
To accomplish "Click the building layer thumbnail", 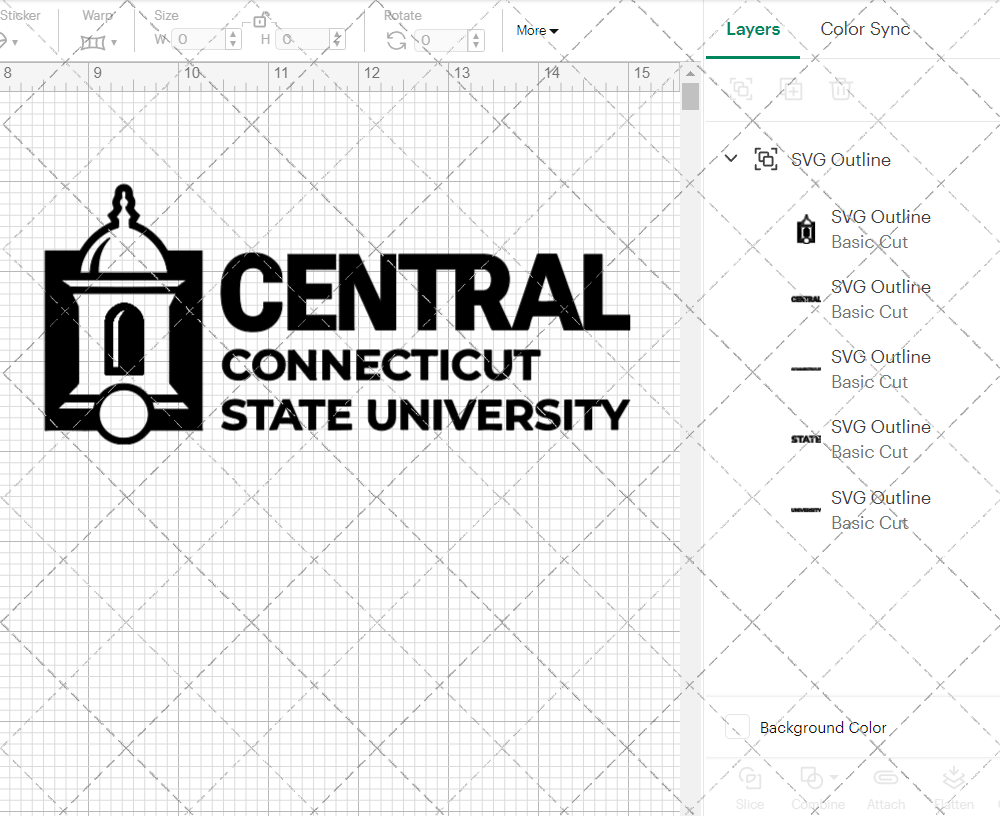I will click(x=806, y=229).
